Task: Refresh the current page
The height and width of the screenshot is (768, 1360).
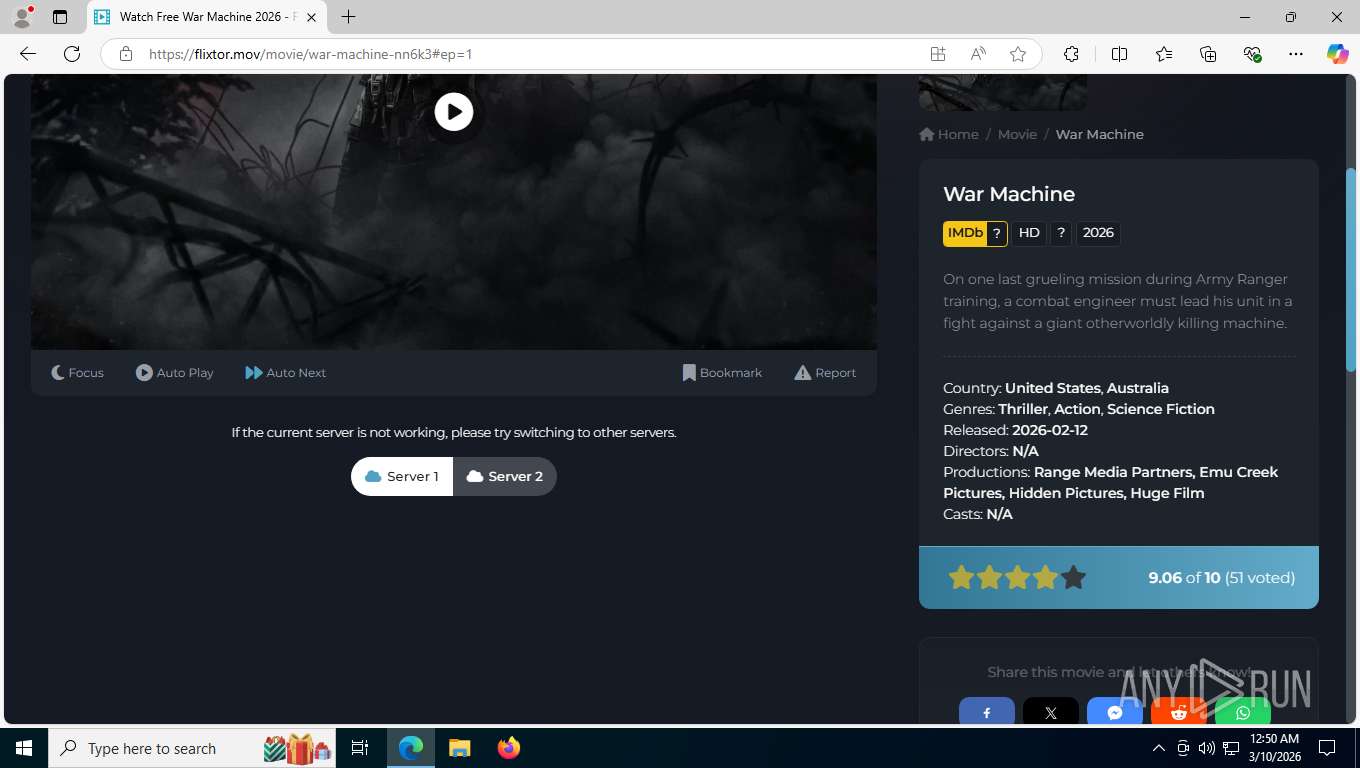Action: point(72,54)
